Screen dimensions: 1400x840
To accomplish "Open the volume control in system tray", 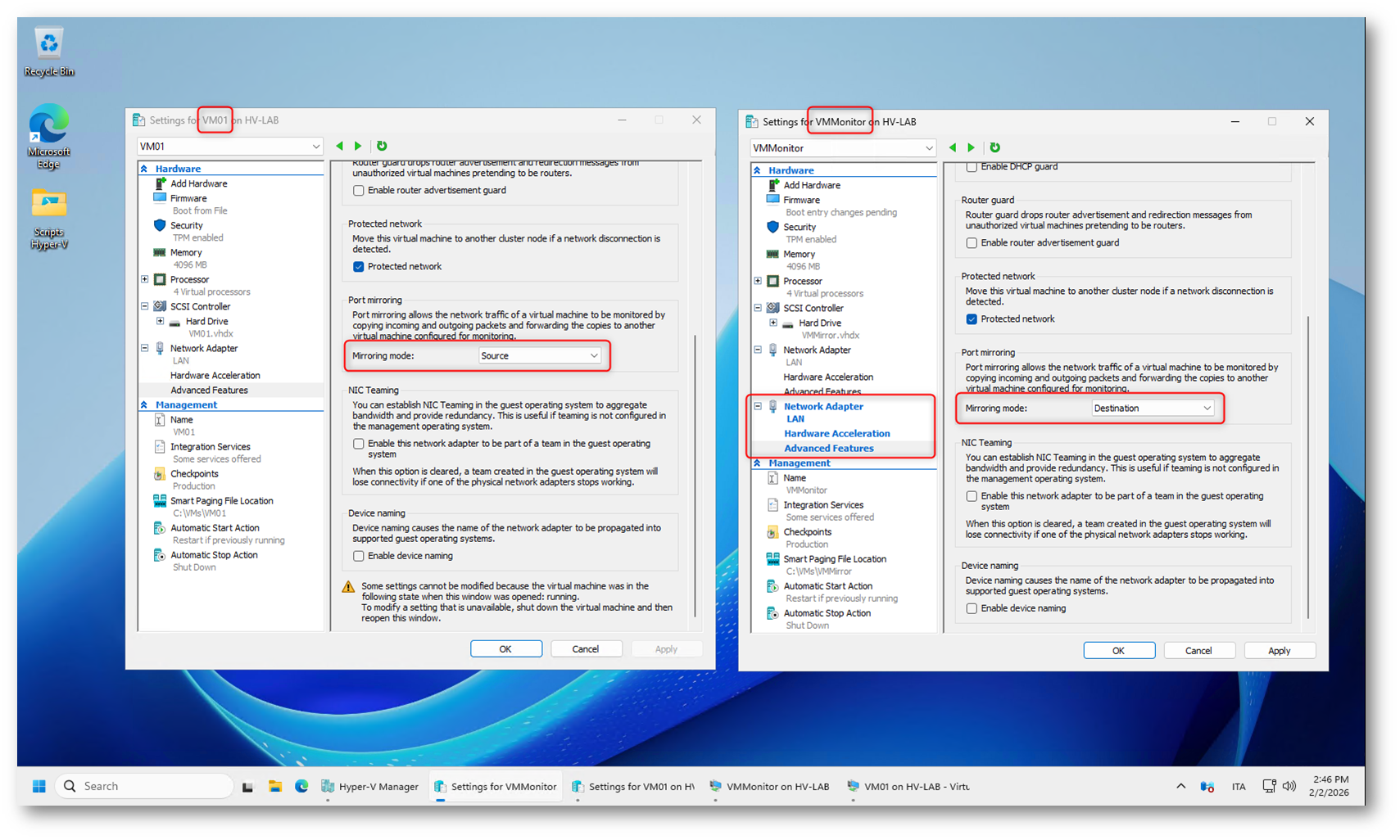I will coord(1289,786).
